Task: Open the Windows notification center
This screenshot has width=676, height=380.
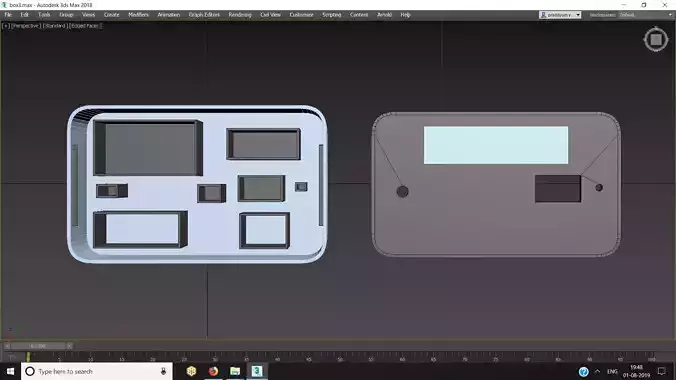Action: pyautogui.click(x=662, y=371)
